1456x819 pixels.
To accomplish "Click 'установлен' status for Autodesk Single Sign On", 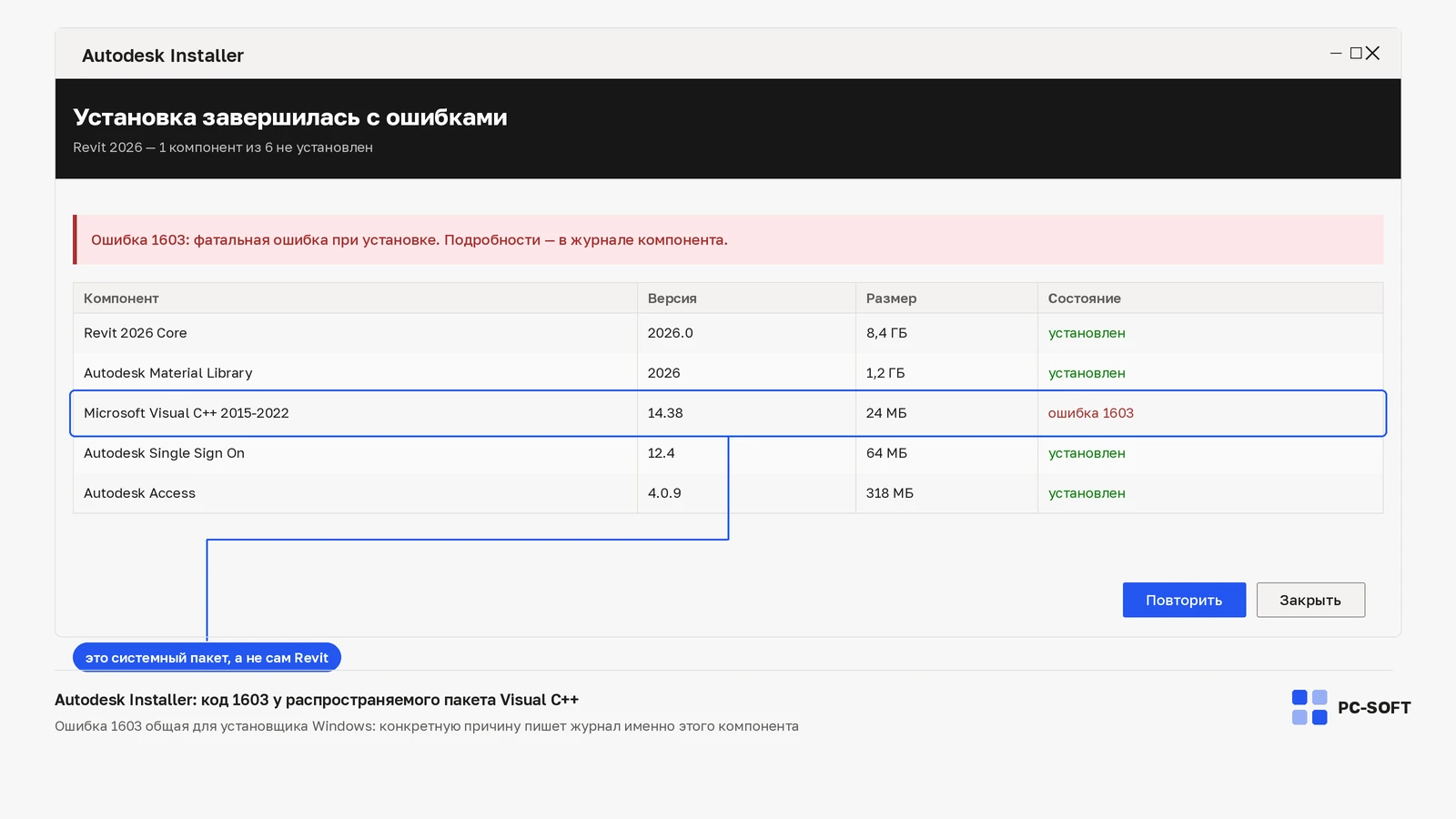I will (x=1087, y=453).
